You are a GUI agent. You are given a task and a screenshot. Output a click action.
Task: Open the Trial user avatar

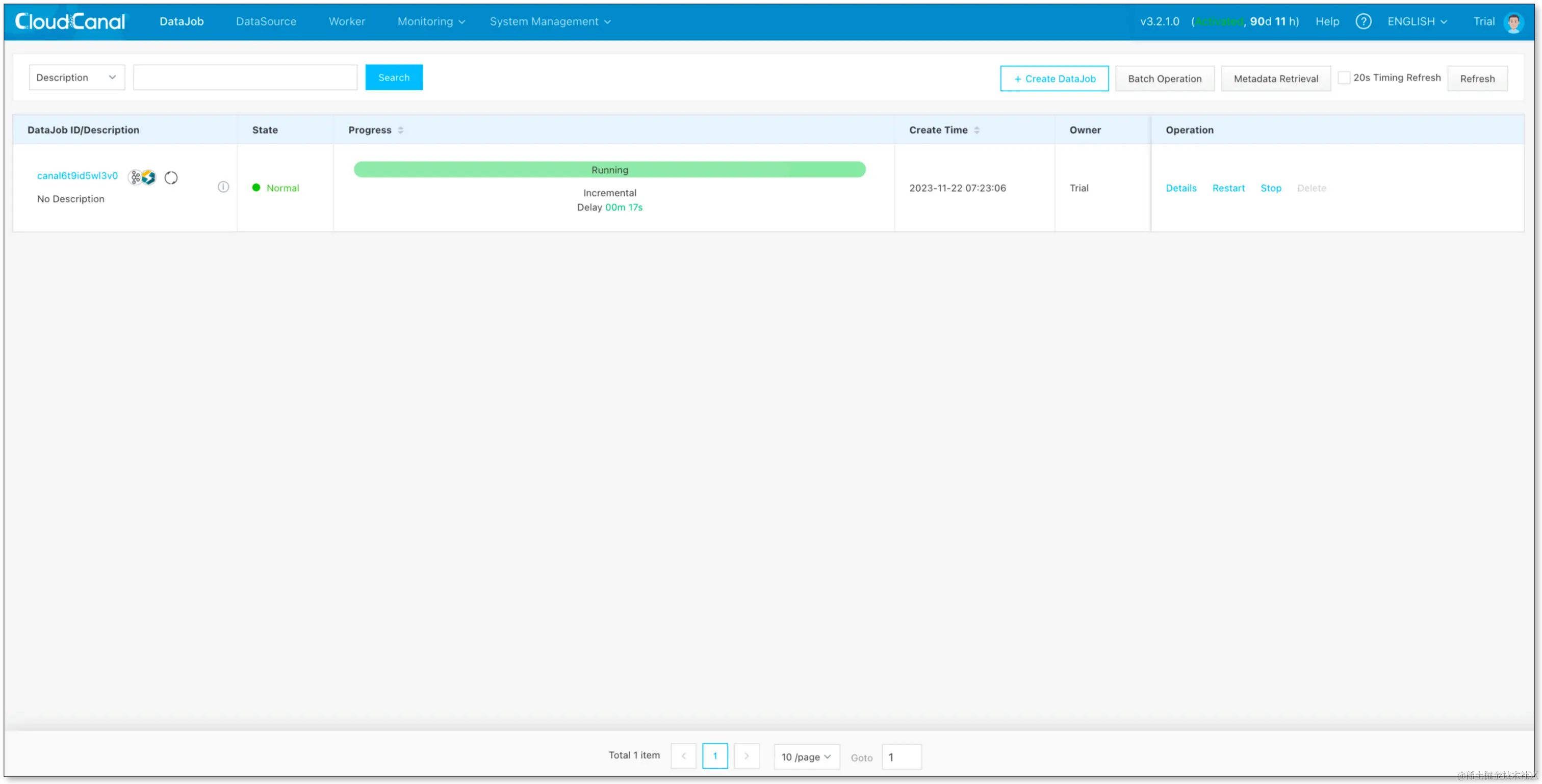coord(1513,23)
